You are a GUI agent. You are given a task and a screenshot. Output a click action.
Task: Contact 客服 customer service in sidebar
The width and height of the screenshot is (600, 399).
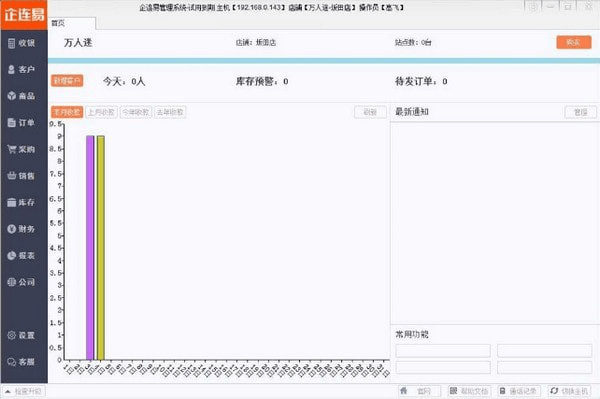tap(22, 362)
